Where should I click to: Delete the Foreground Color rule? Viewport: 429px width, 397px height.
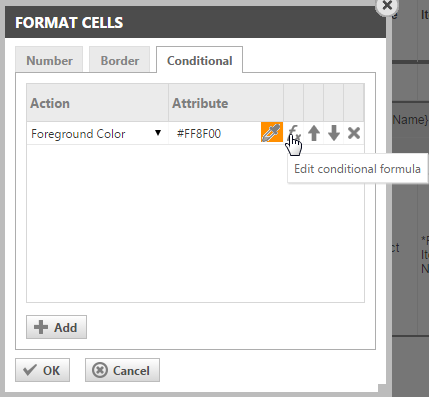point(354,133)
